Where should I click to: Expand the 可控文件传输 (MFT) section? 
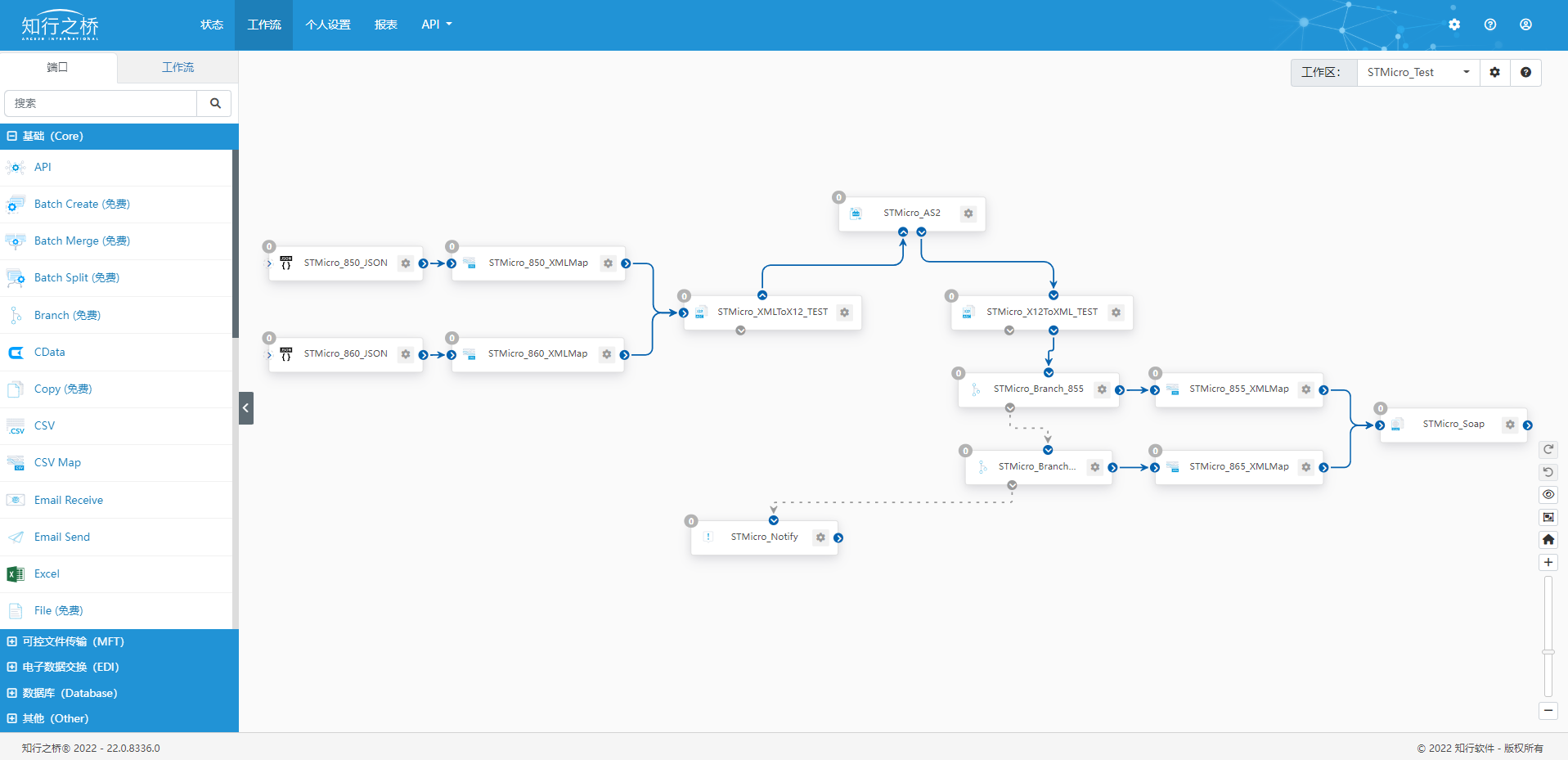point(119,641)
